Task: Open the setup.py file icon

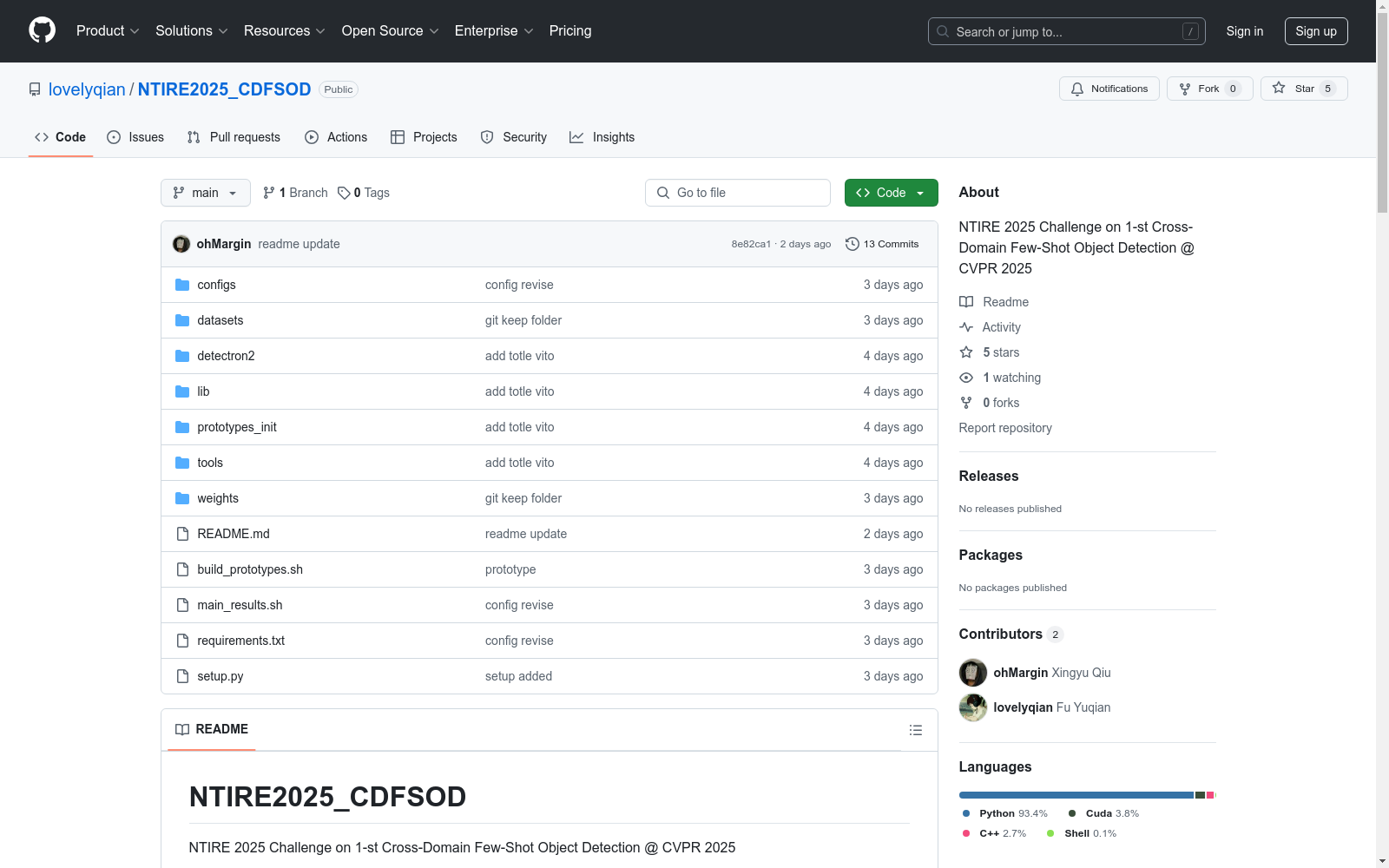Action: click(182, 676)
